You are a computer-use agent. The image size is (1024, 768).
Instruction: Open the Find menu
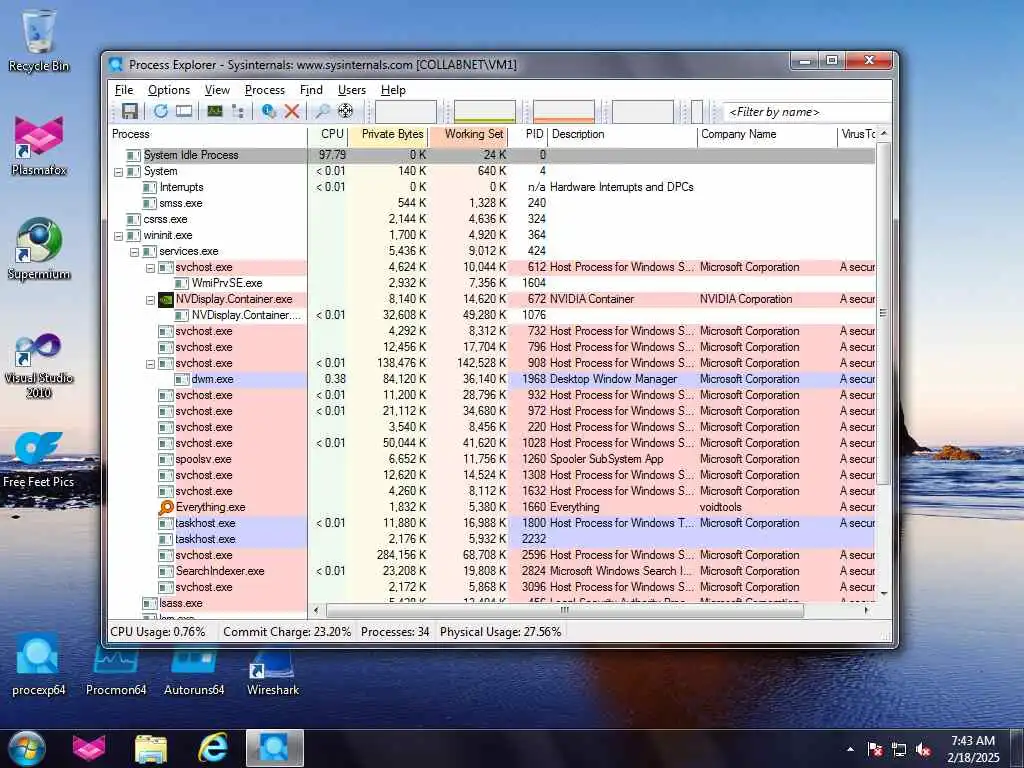[311, 90]
